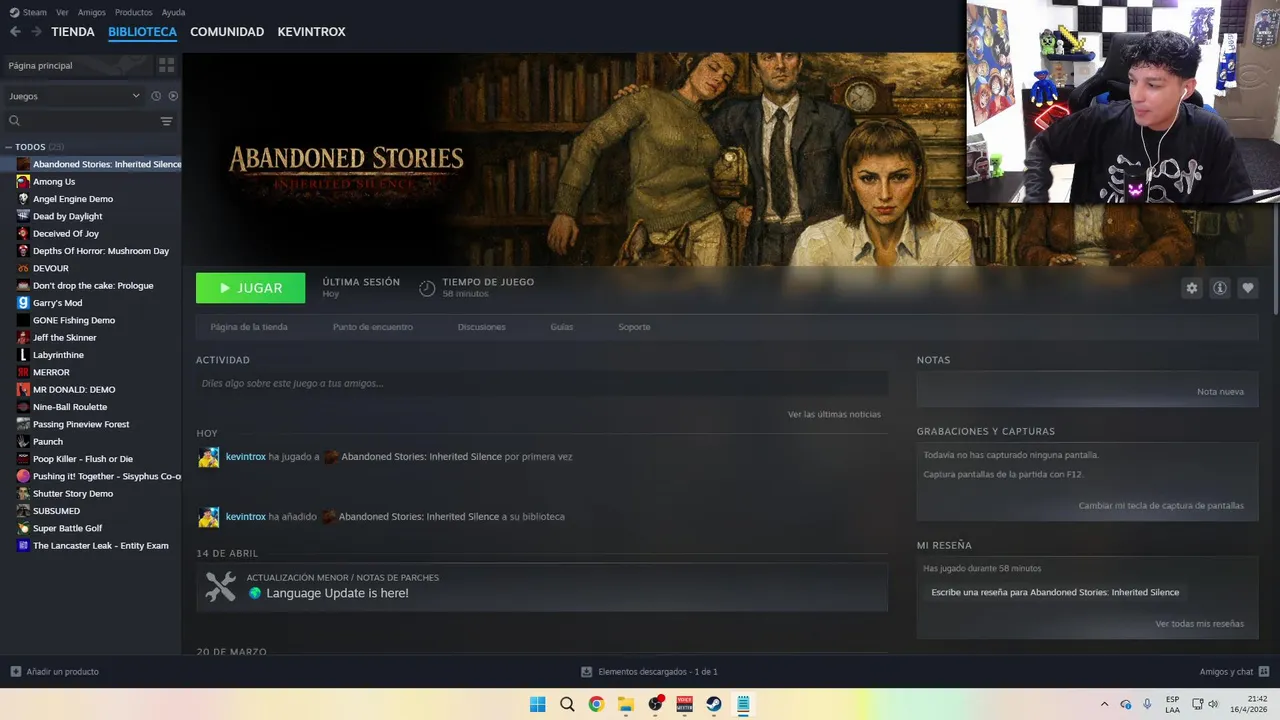
Task: Click kevintrox avatar in first activity entry
Action: (208, 457)
